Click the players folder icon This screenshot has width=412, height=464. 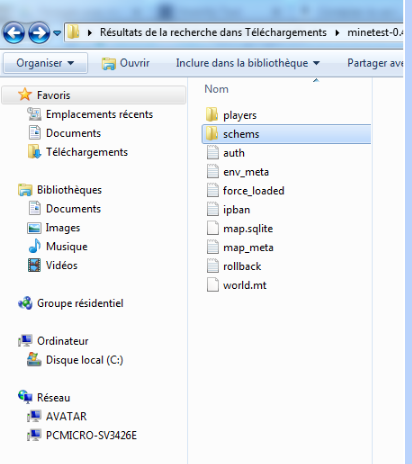click(x=212, y=115)
